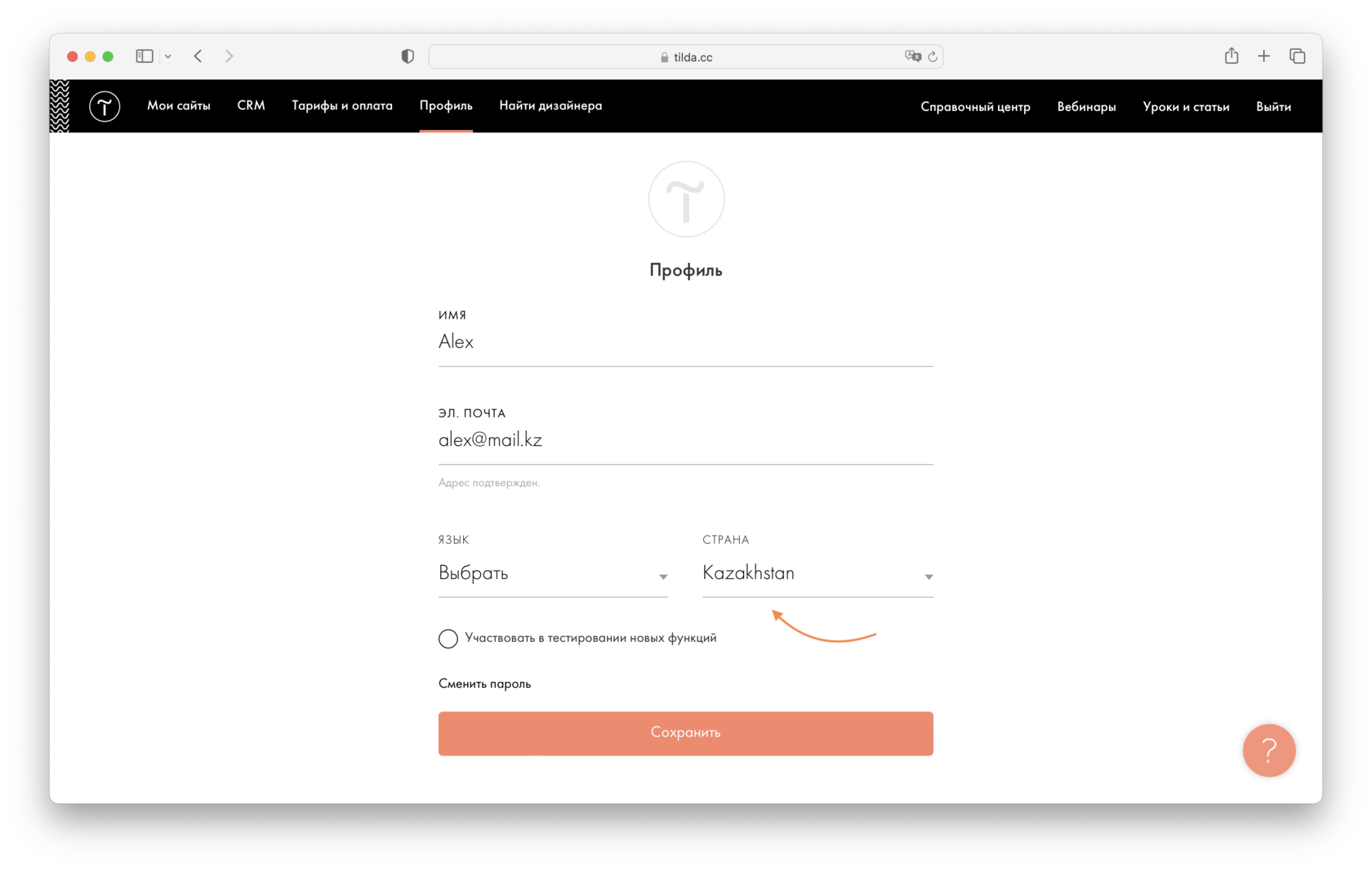Go to Тарифы и оплата
This screenshot has width=1372, height=869.
pos(342,105)
